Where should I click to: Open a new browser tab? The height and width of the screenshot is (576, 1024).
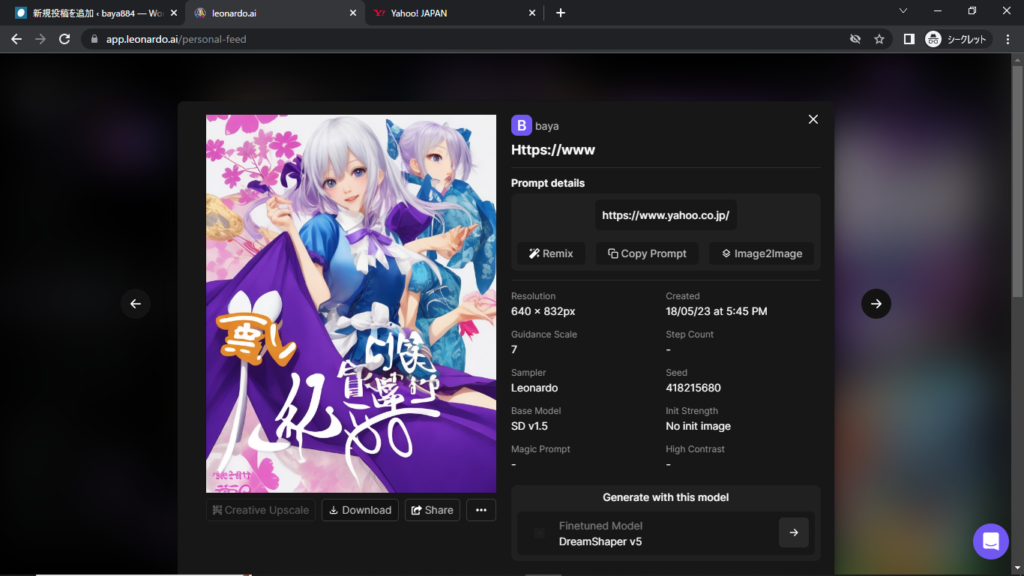560,13
